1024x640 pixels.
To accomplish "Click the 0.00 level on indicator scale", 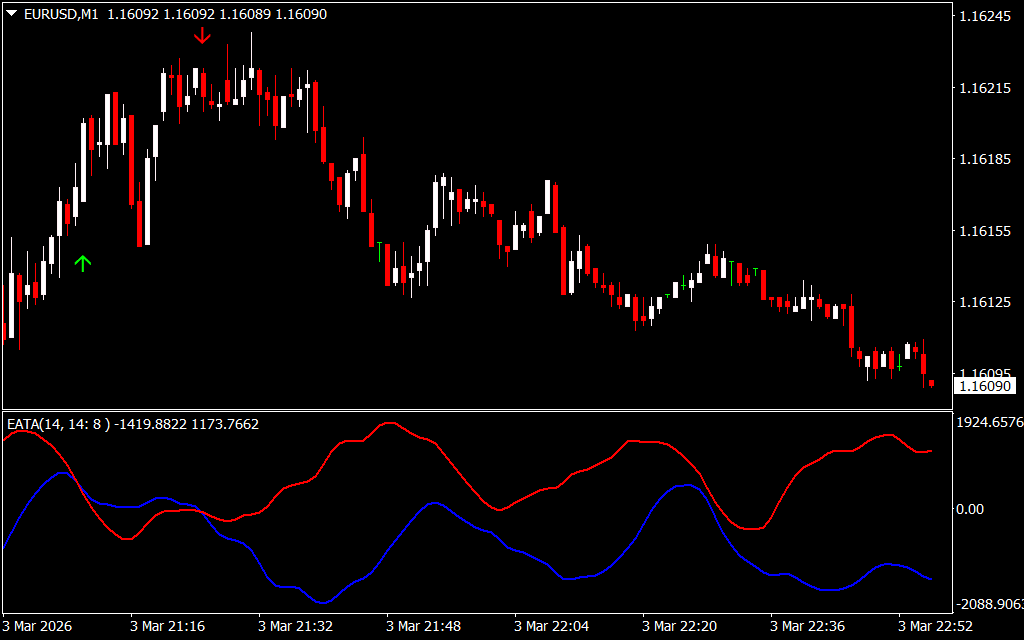I will point(970,509).
